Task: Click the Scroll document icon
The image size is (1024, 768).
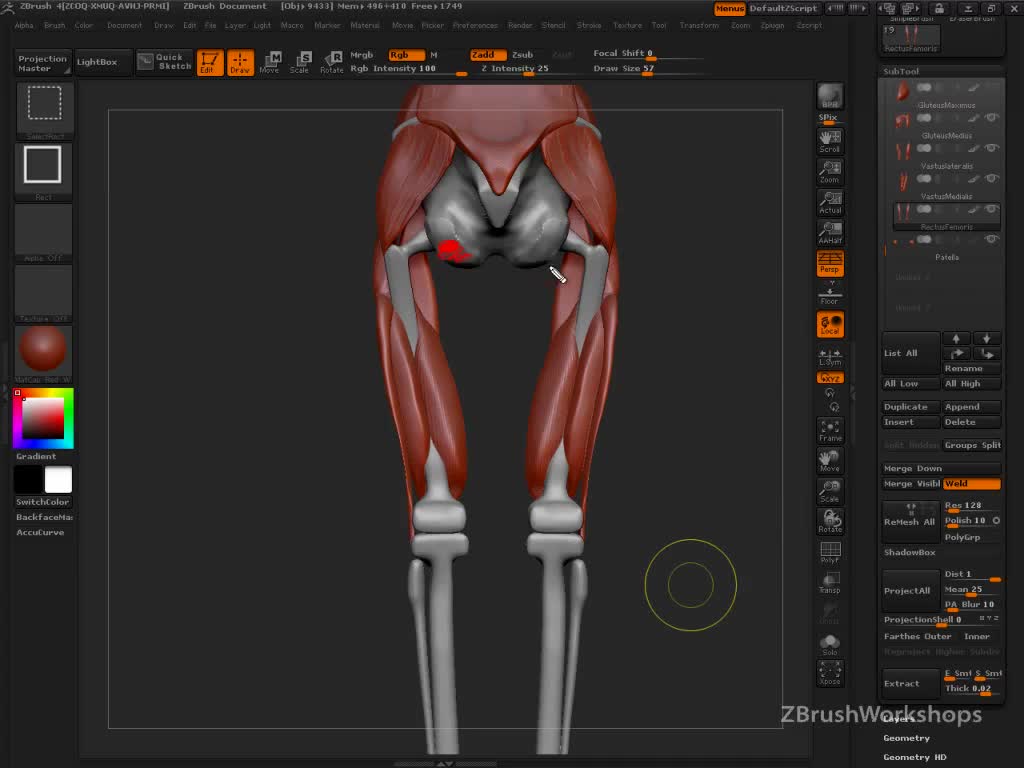Action: click(830, 142)
